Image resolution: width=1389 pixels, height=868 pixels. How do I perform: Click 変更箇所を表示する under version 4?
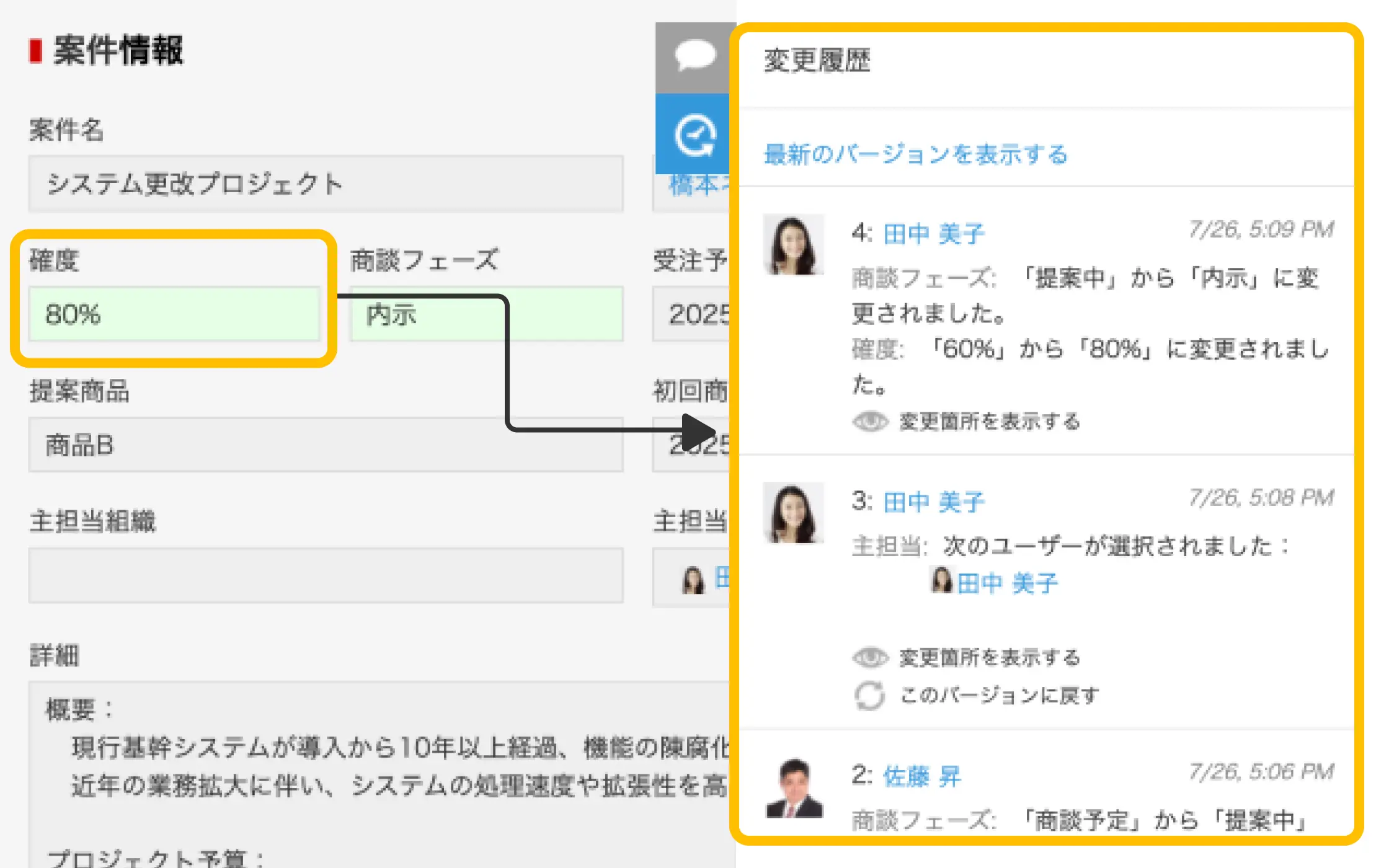[989, 422]
